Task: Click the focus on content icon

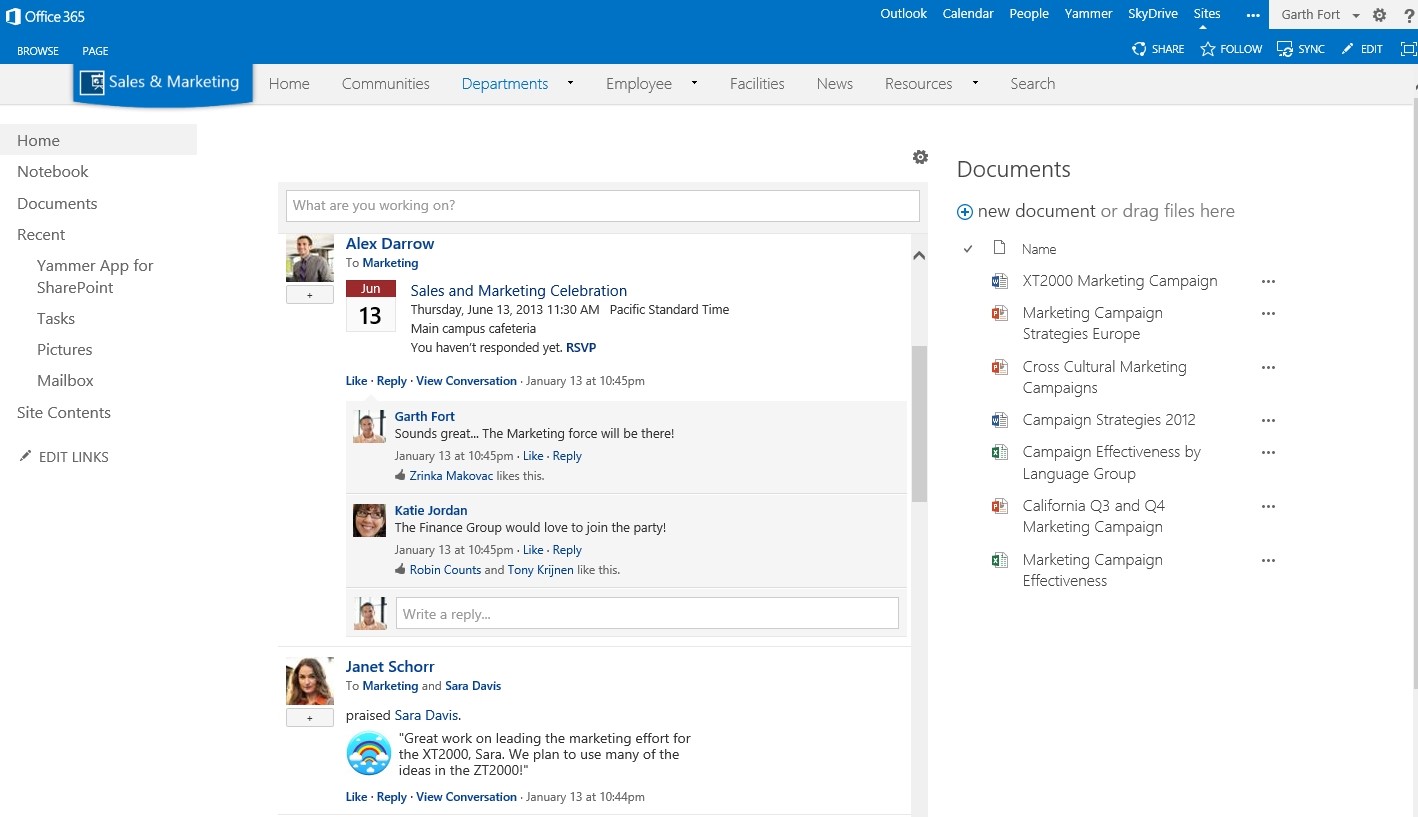Action: (x=1409, y=49)
